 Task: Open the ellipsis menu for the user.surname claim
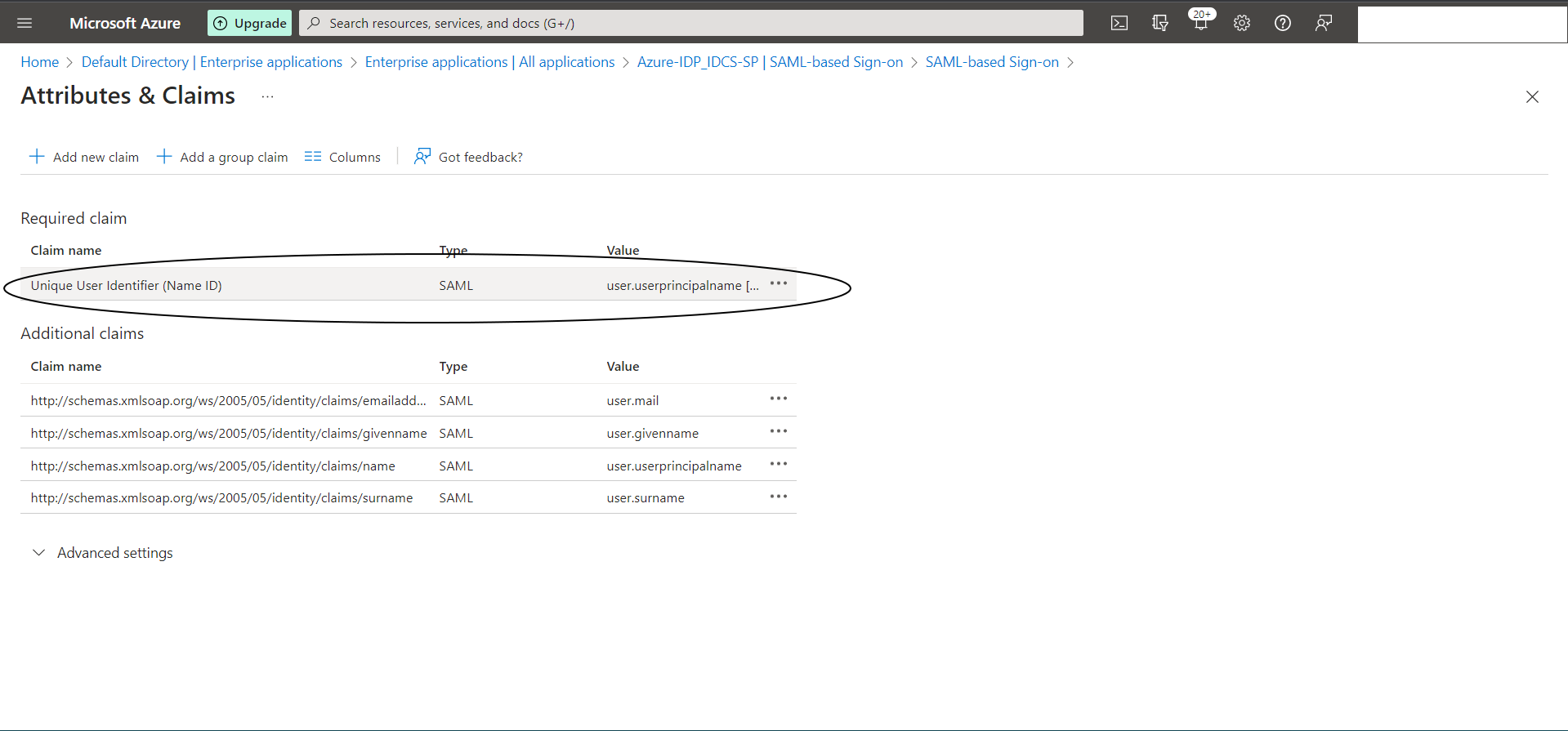tap(779, 497)
